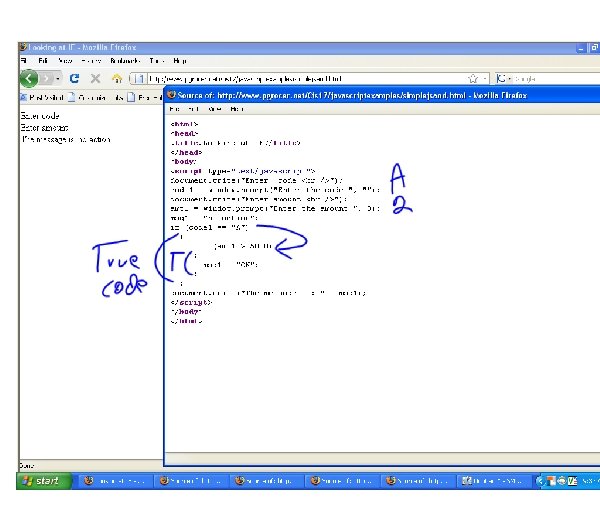Screen dimensions: 600x512
Task: Click the grey Forward arrow button
Action: [x=46, y=78]
